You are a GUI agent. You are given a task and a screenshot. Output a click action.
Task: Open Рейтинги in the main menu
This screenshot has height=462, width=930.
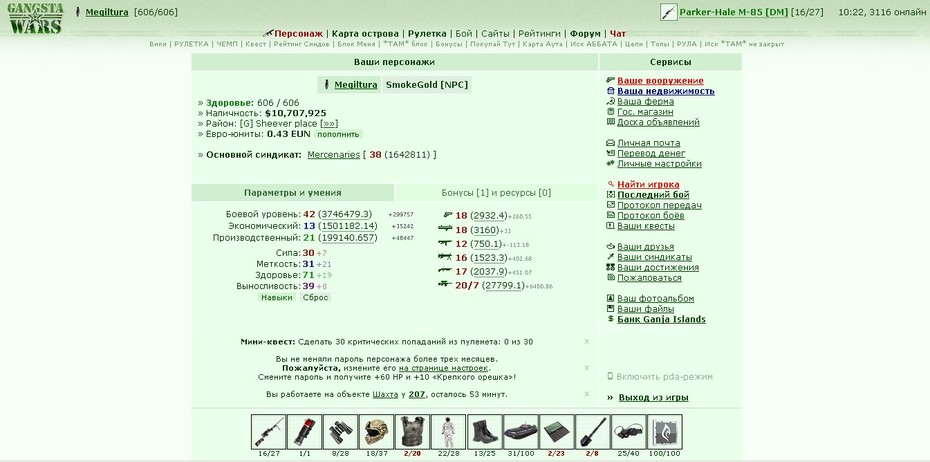539,34
